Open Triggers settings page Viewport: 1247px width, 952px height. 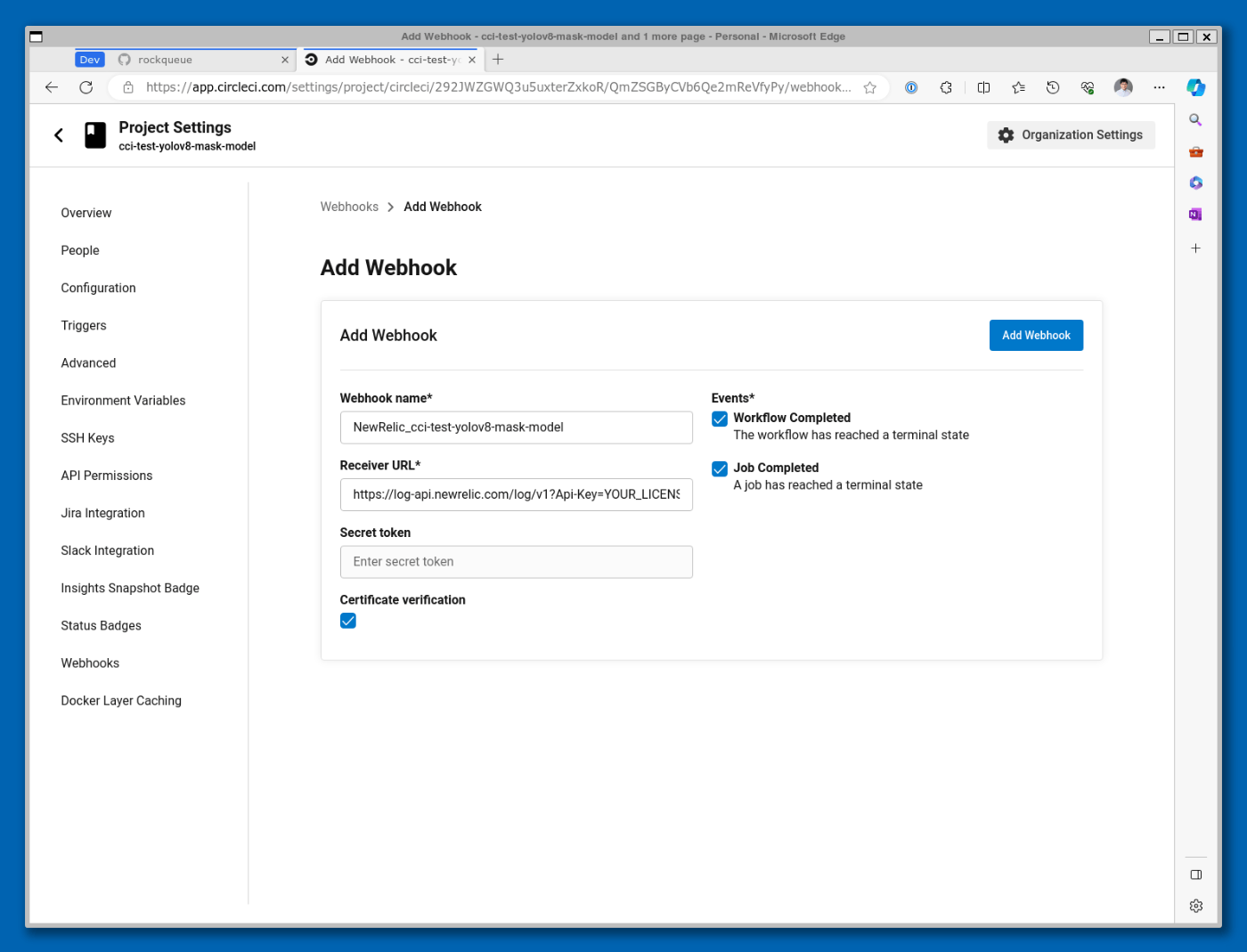[84, 325]
